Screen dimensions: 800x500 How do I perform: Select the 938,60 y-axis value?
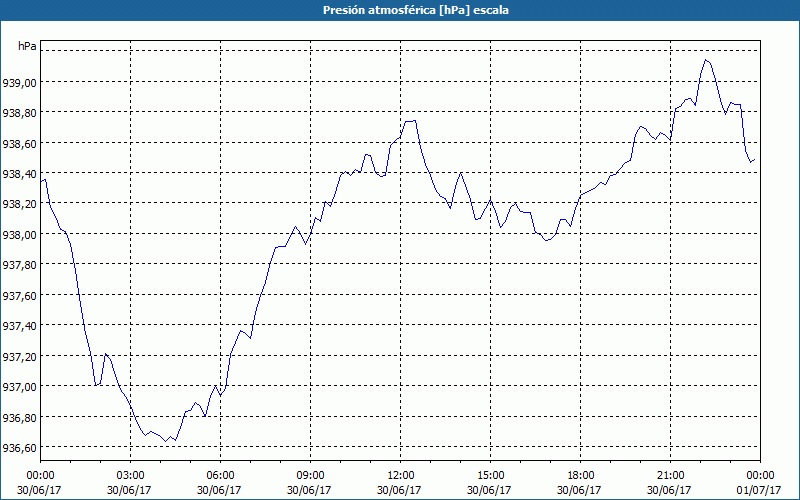tap(19, 144)
